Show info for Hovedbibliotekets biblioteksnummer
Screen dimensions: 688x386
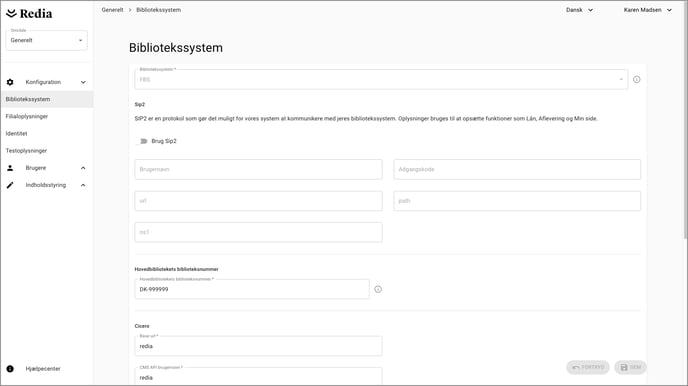point(378,289)
